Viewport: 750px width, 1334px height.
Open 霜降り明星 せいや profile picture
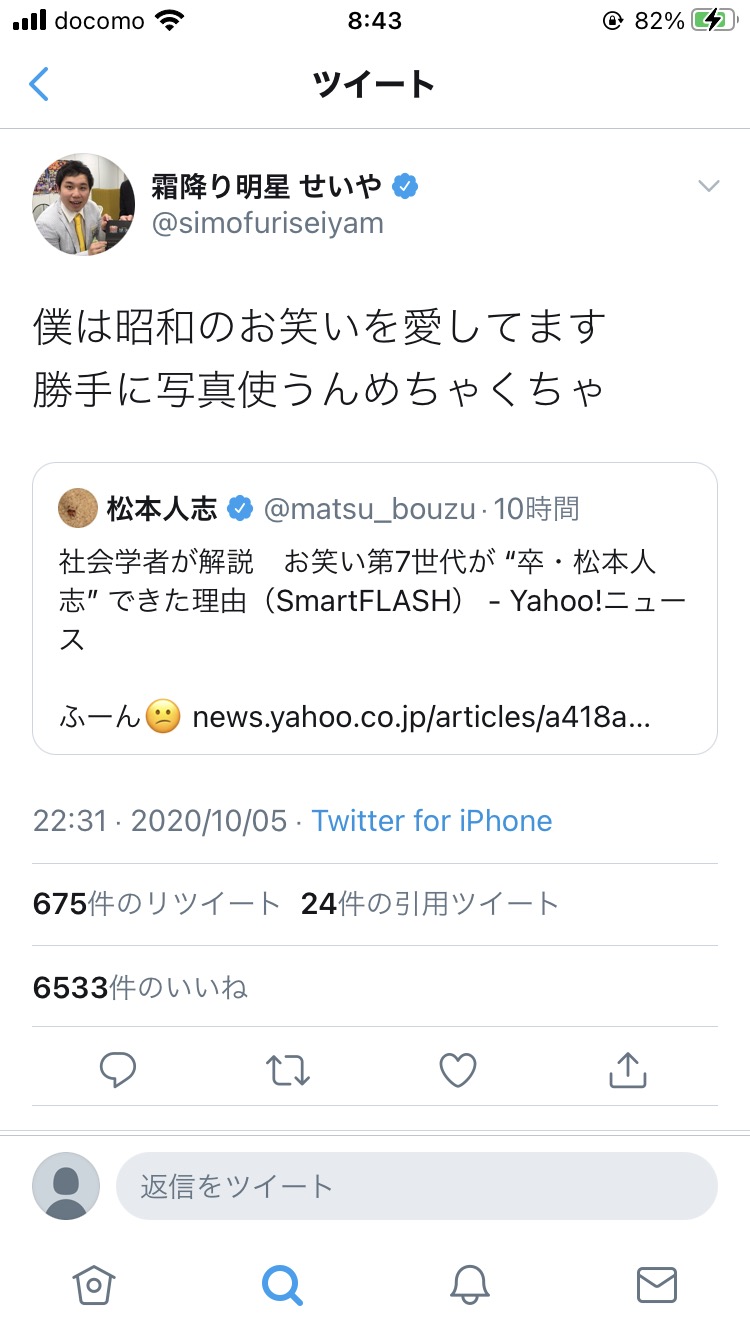[x=84, y=204]
